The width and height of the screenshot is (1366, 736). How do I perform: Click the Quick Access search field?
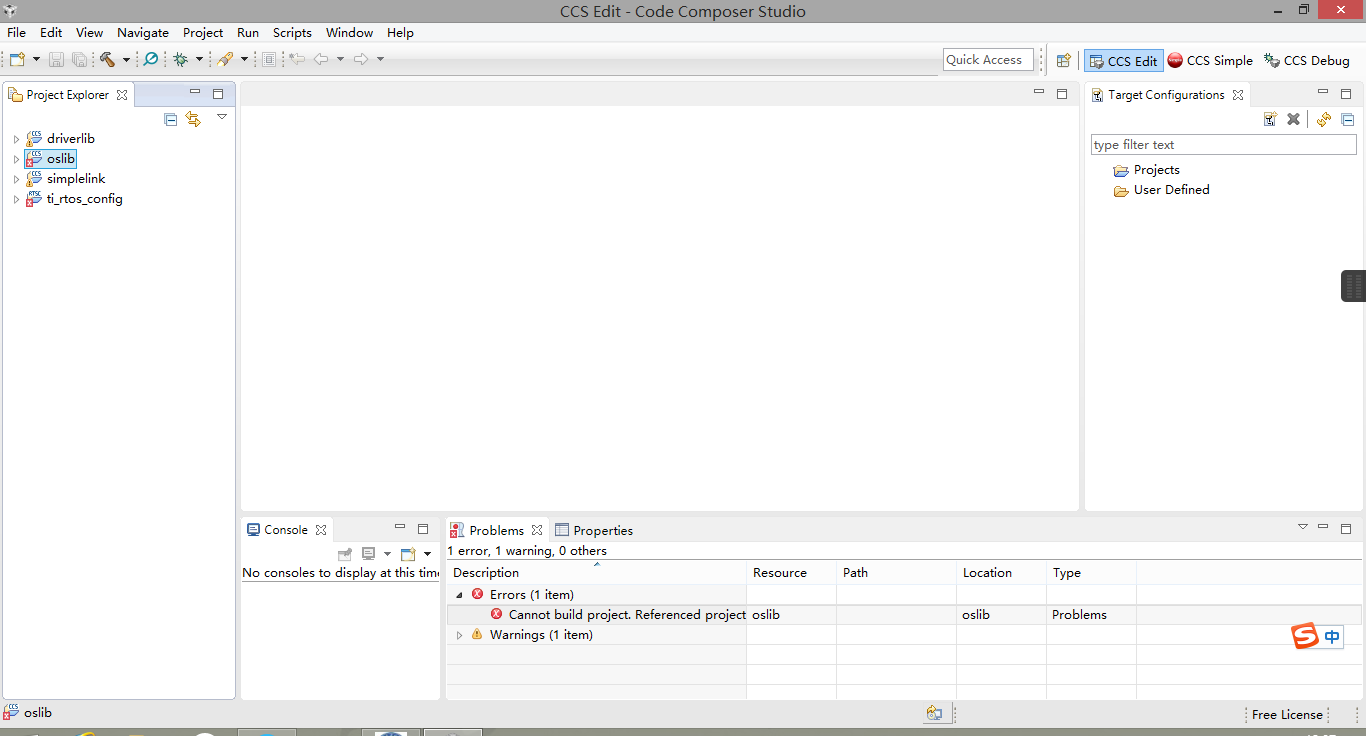[988, 60]
